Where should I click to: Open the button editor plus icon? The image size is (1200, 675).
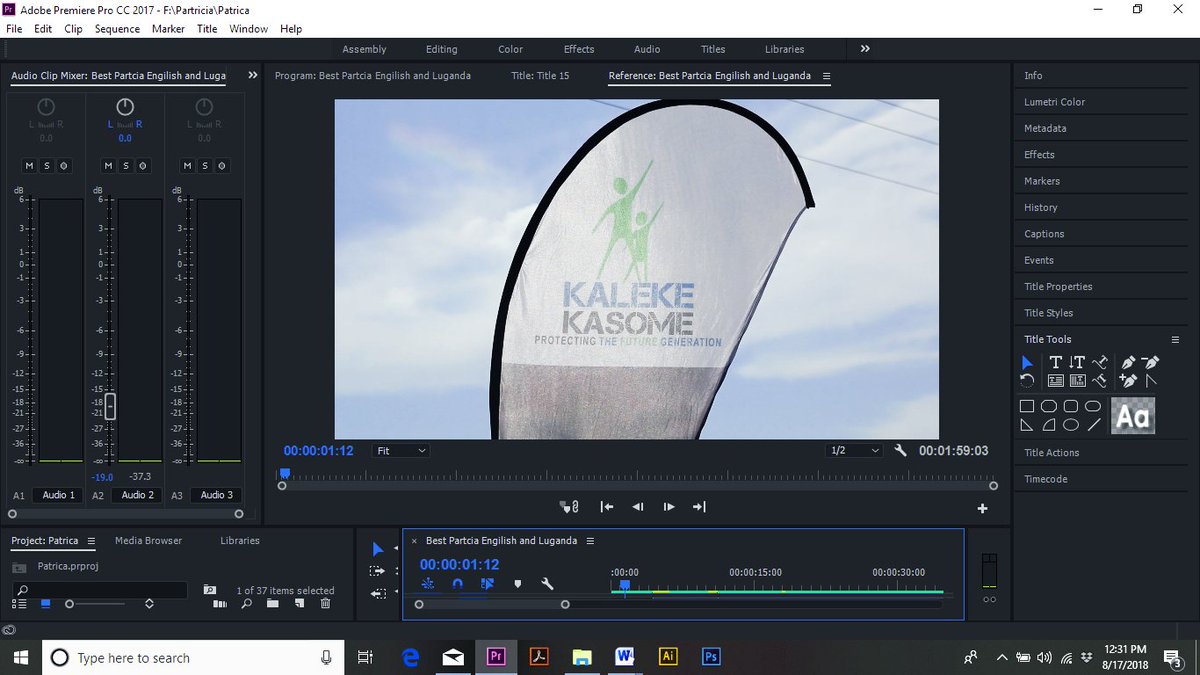tap(983, 507)
